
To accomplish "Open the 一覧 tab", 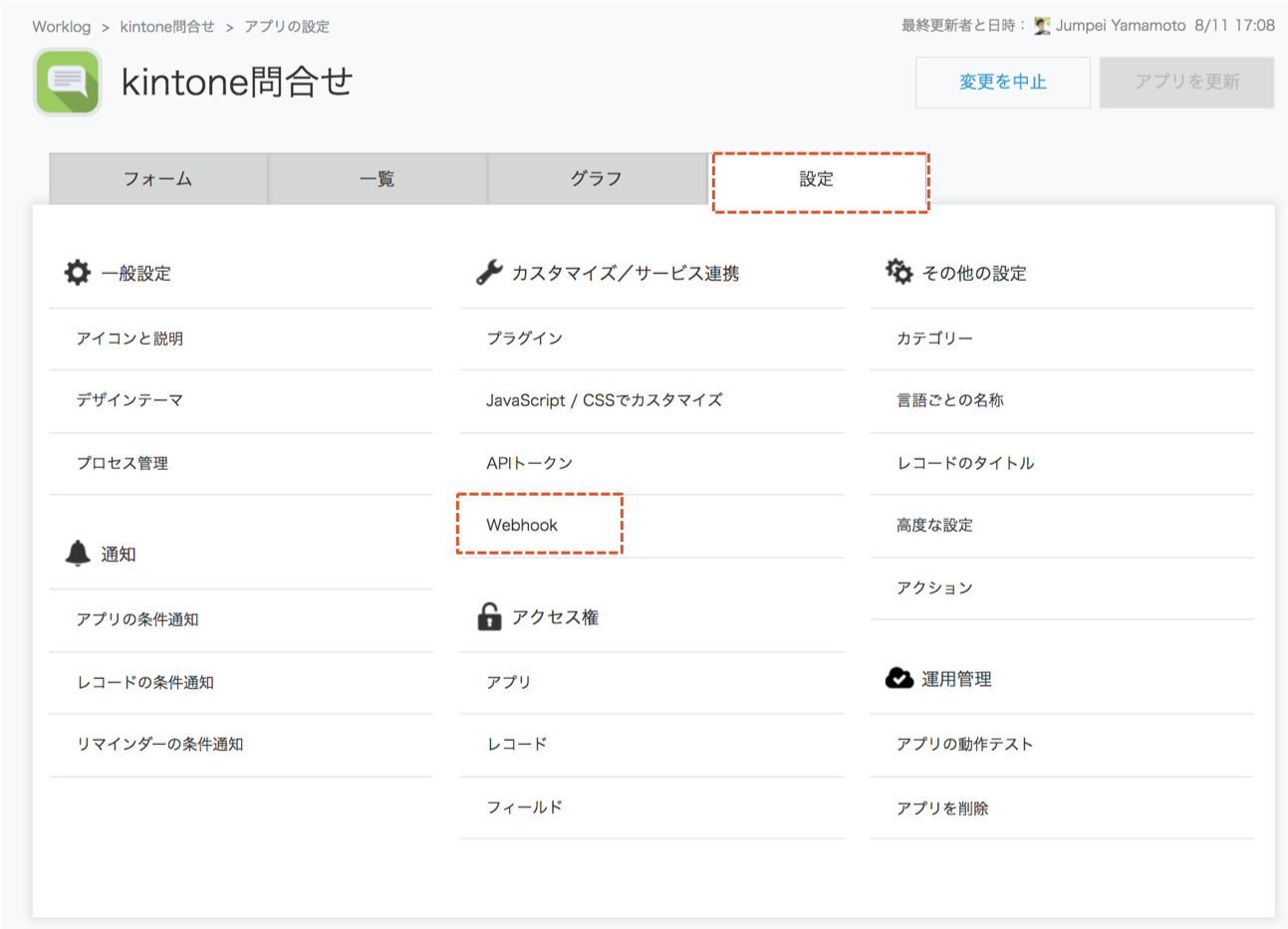I will point(378,179).
